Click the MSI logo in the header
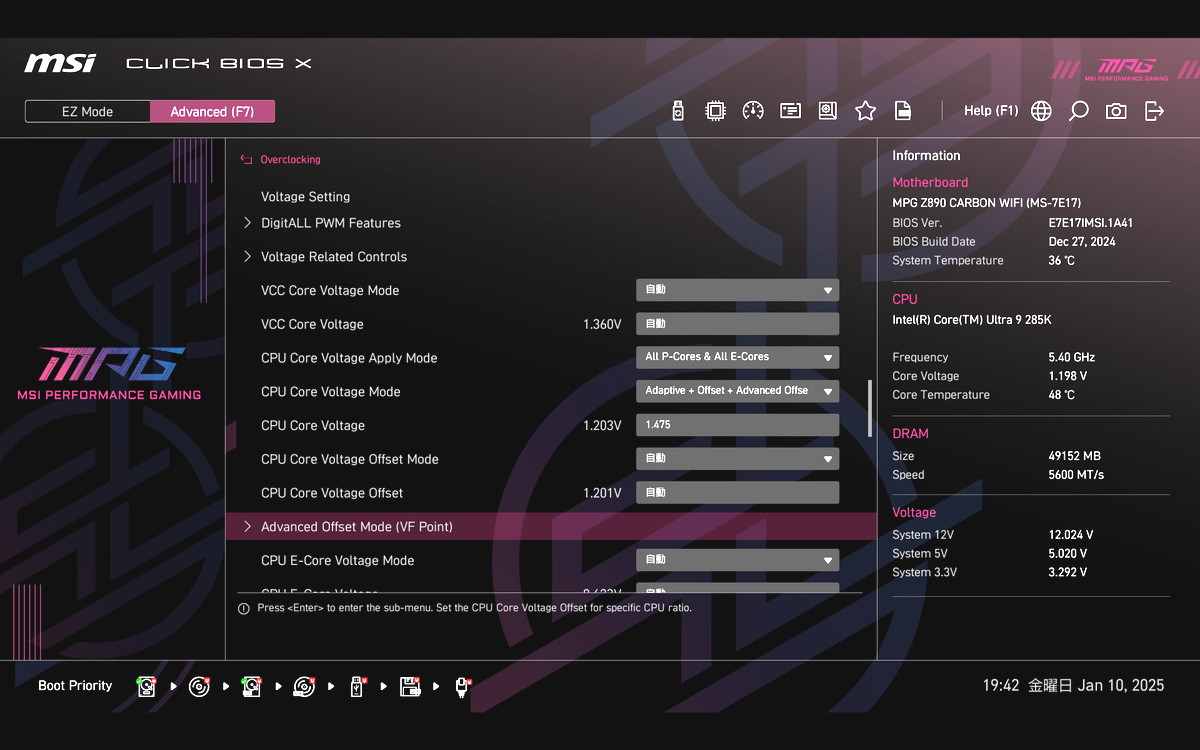 60,63
